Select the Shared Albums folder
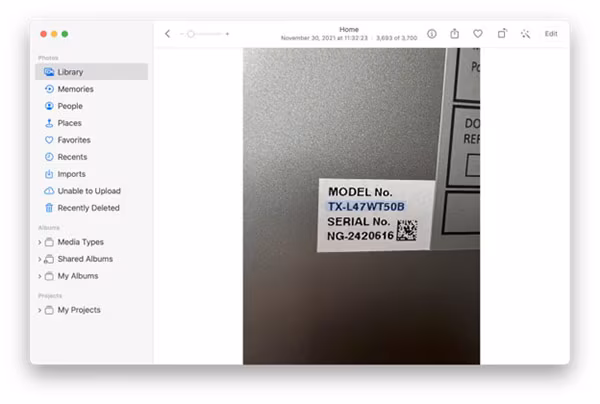This screenshot has height=404, width=600. click(x=91, y=259)
